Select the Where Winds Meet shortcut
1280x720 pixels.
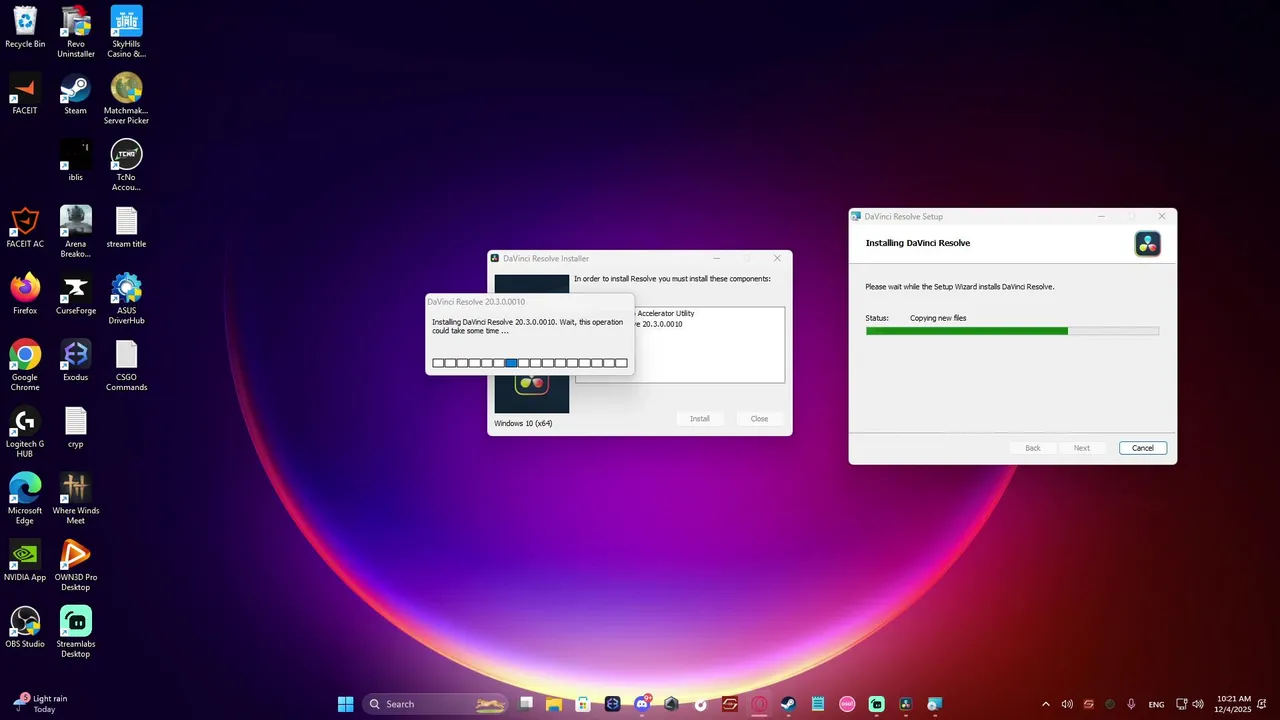click(x=76, y=499)
